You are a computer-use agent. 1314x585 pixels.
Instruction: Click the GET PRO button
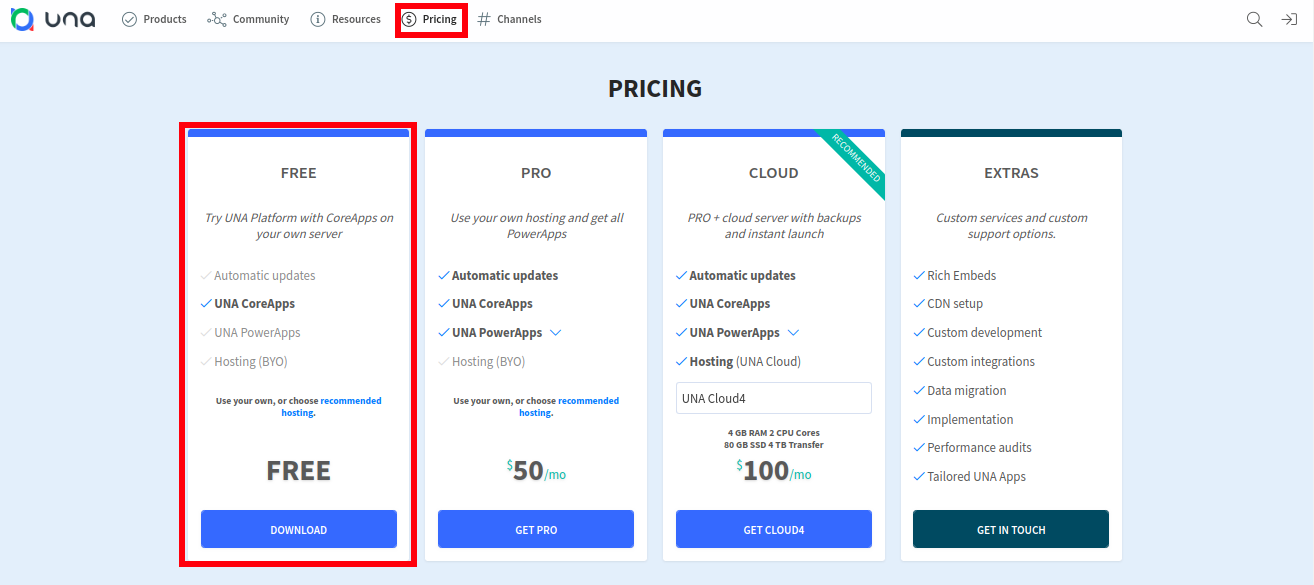tap(536, 529)
